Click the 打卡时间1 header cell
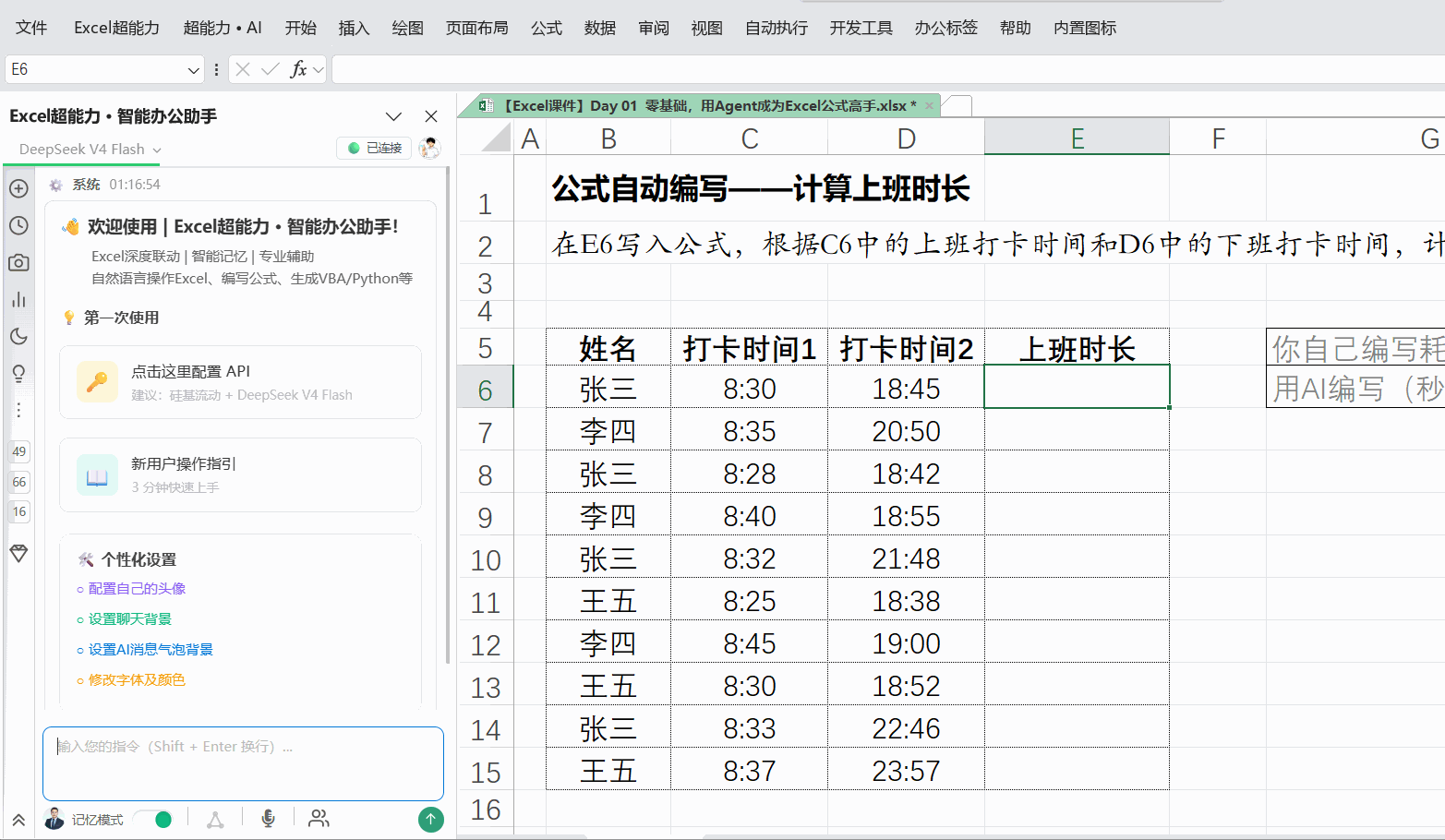Screen dimensions: 1445x840 click(749, 349)
